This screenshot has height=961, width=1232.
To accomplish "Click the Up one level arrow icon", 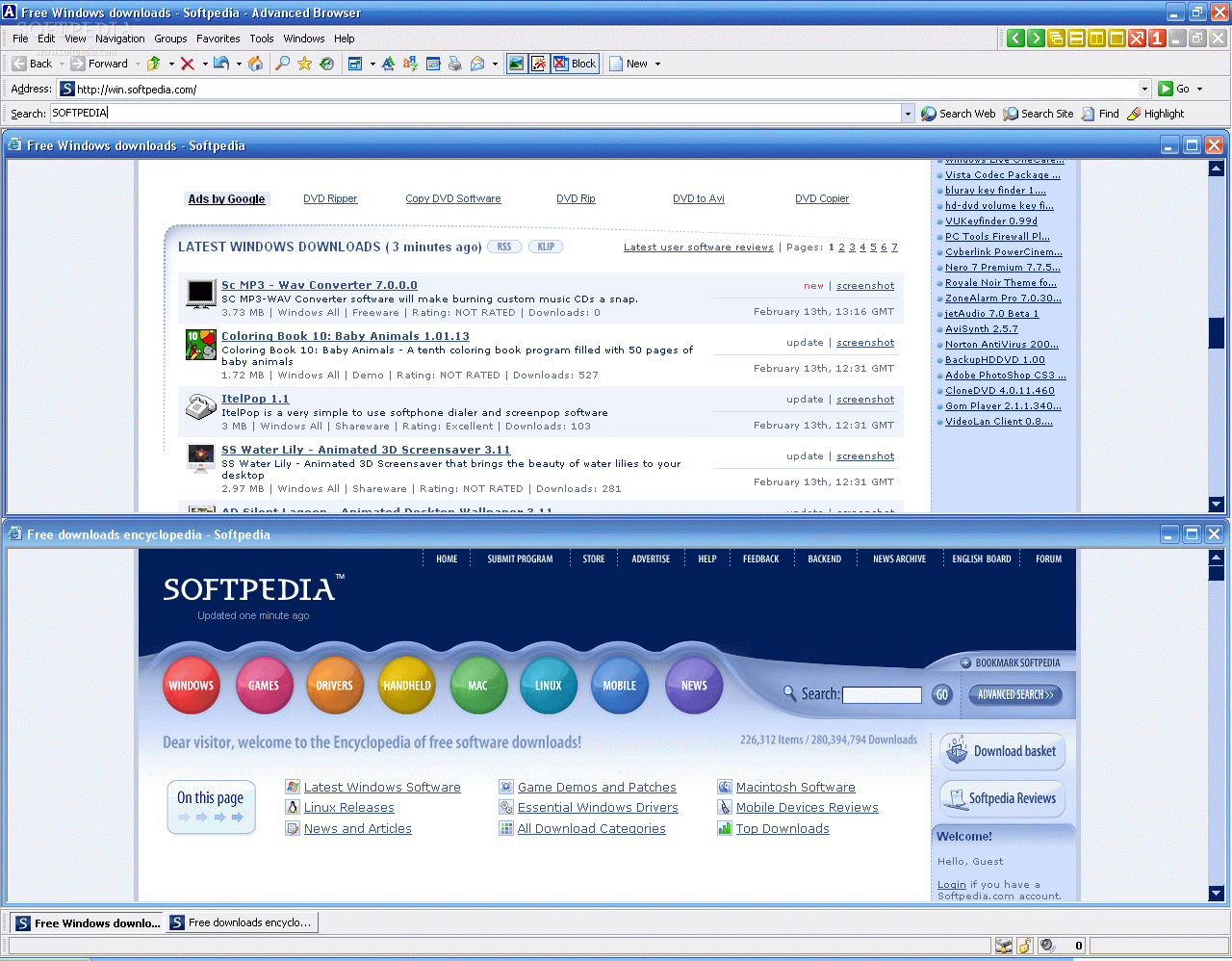I will pos(153,64).
